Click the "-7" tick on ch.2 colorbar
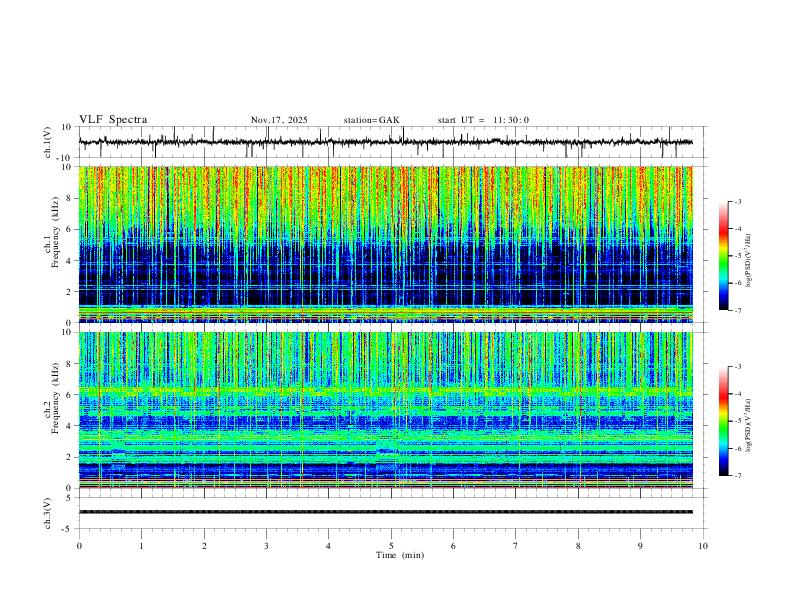Image resolution: width=792 pixels, height=612 pixels. (x=737, y=476)
